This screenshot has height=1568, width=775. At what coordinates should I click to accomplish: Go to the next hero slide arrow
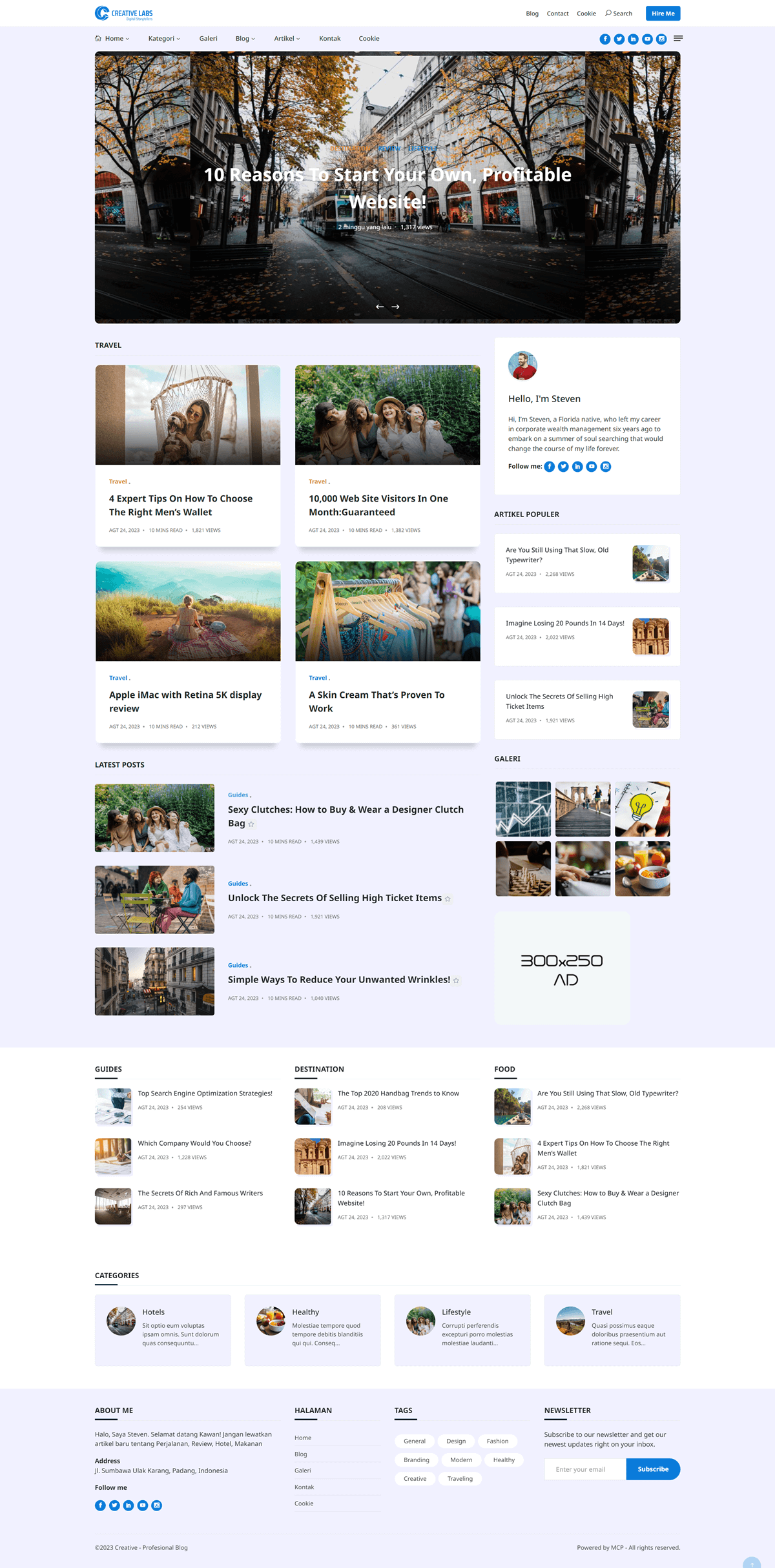click(x=396, y=307)
